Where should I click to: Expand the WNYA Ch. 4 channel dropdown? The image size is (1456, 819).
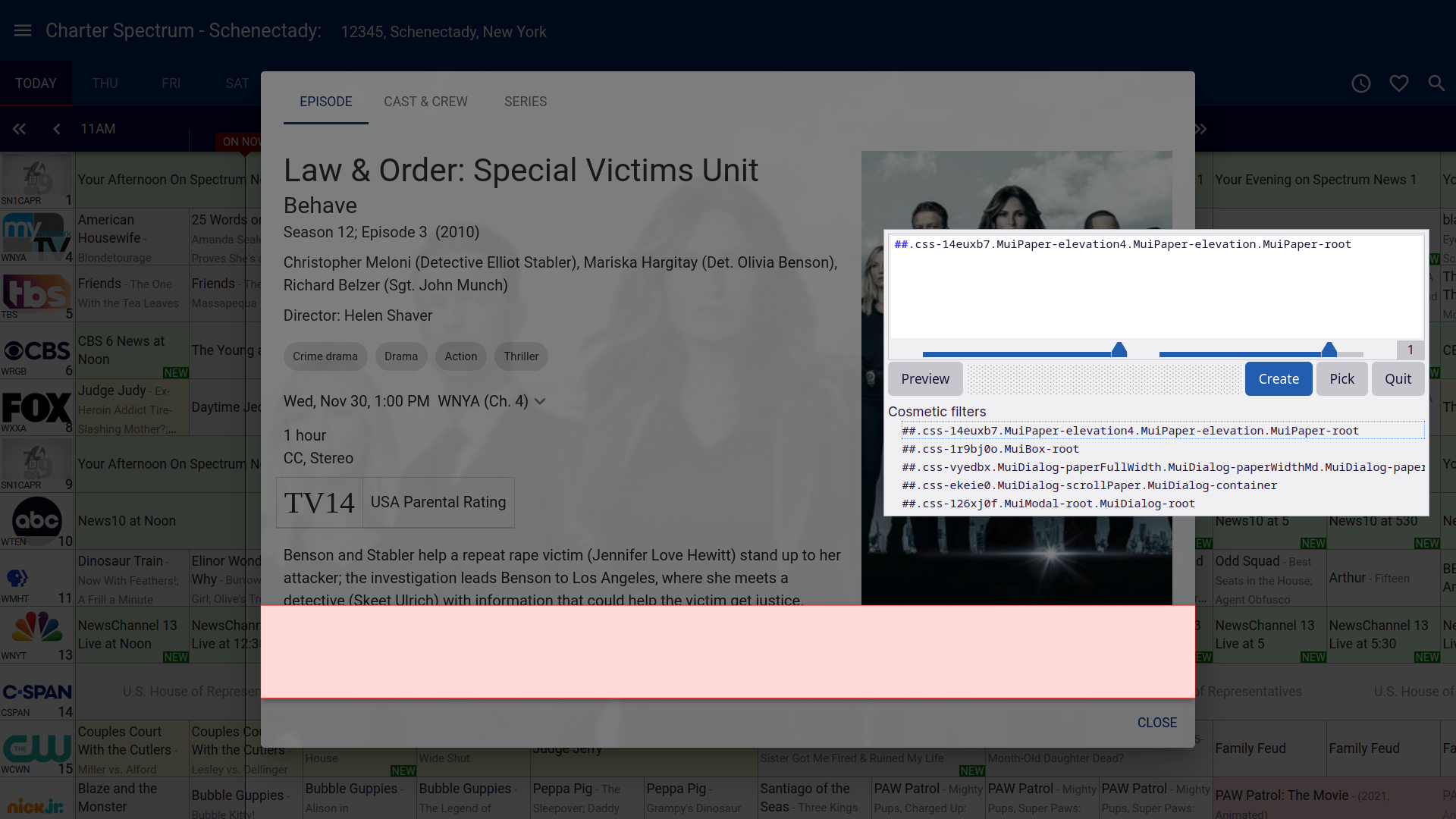540,401
